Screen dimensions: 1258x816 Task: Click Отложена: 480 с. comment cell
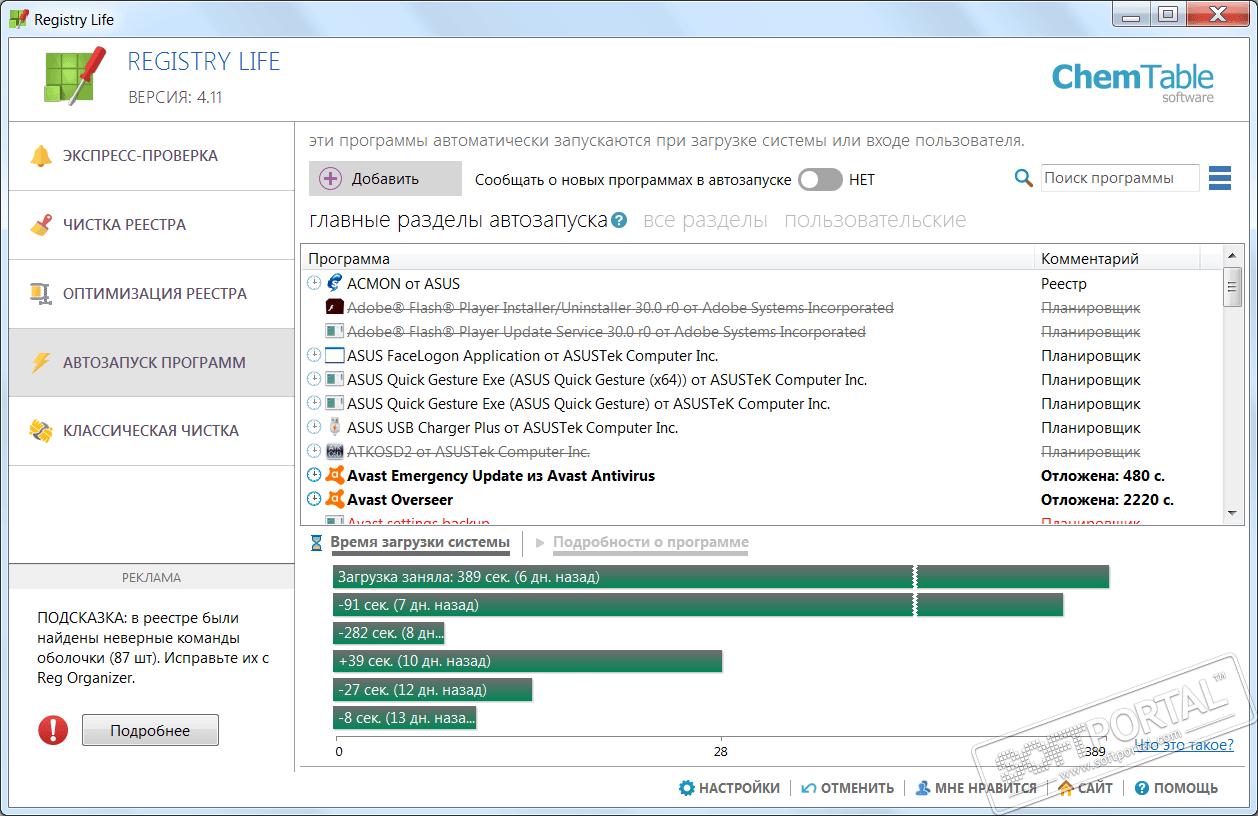click(x=1103, y=476)
